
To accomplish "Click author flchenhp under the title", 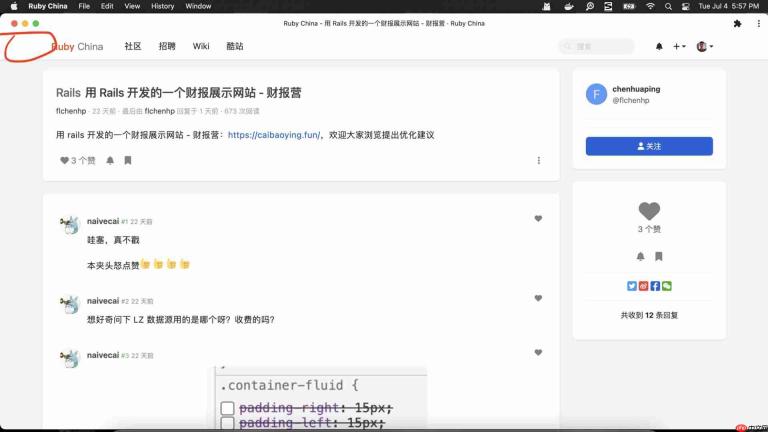I will tap(71, 111).
